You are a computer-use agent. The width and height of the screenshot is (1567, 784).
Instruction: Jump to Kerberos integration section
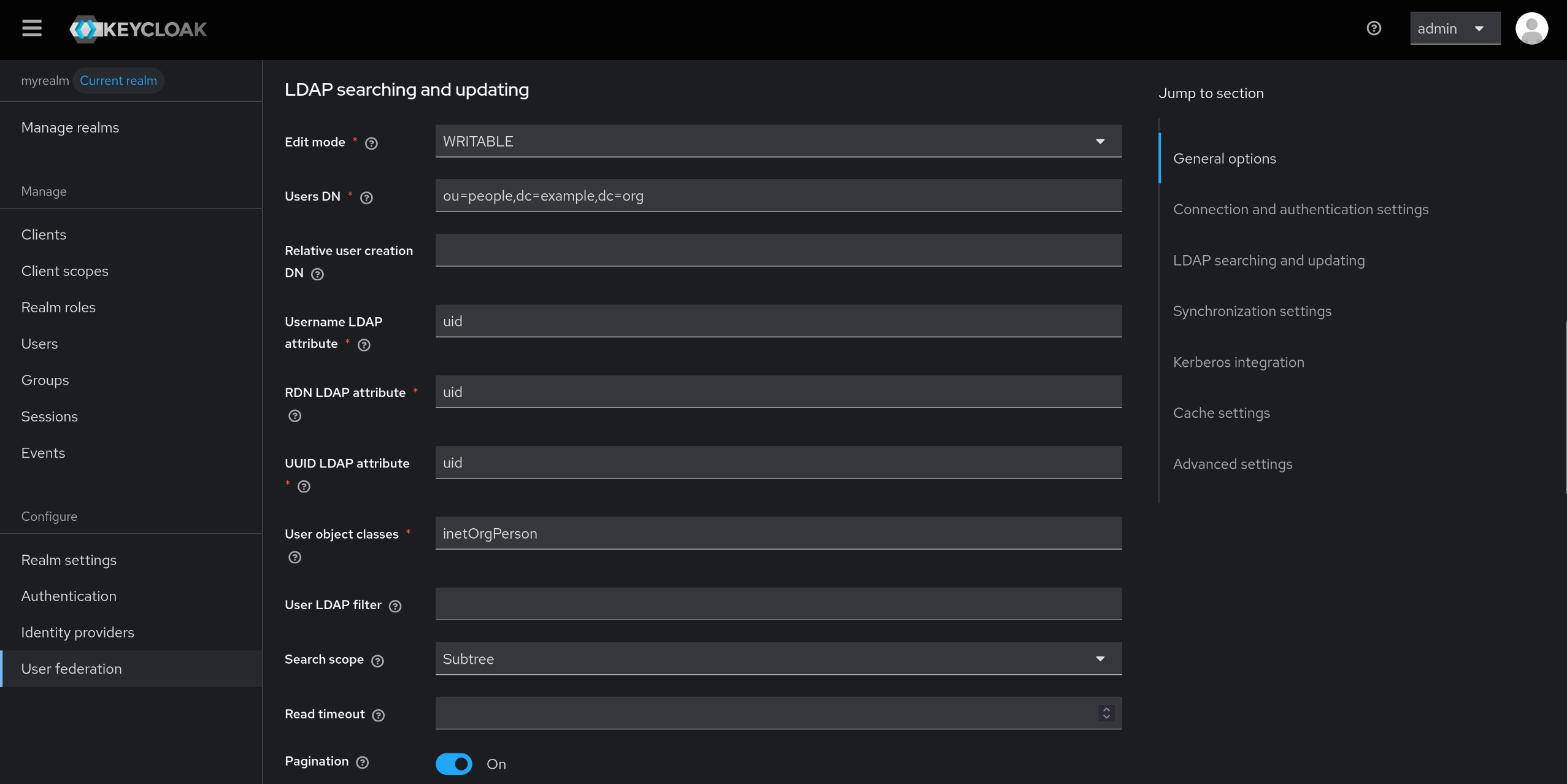pyautogui.click(x=1238, y=362)
